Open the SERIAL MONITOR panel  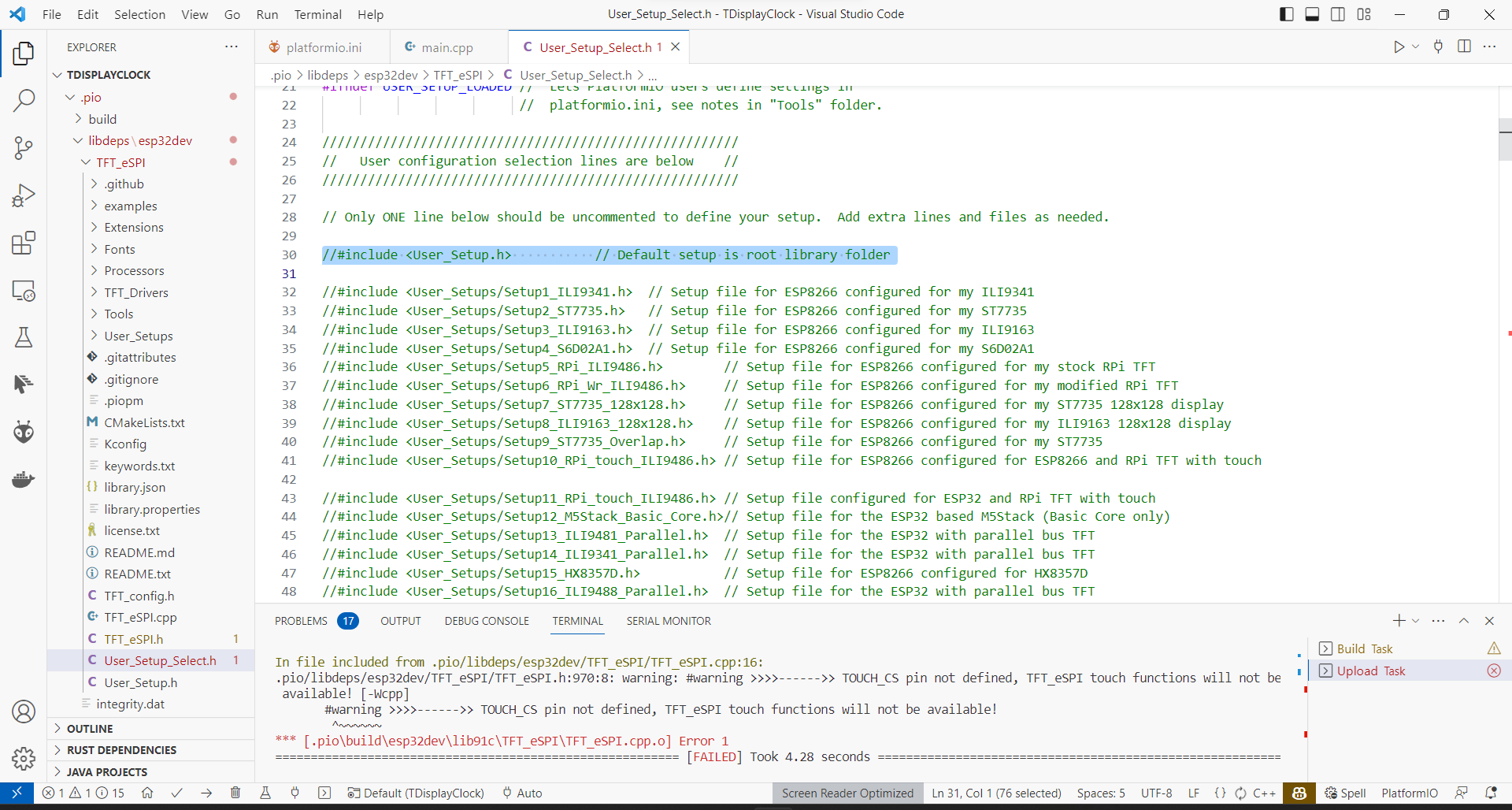669,621
